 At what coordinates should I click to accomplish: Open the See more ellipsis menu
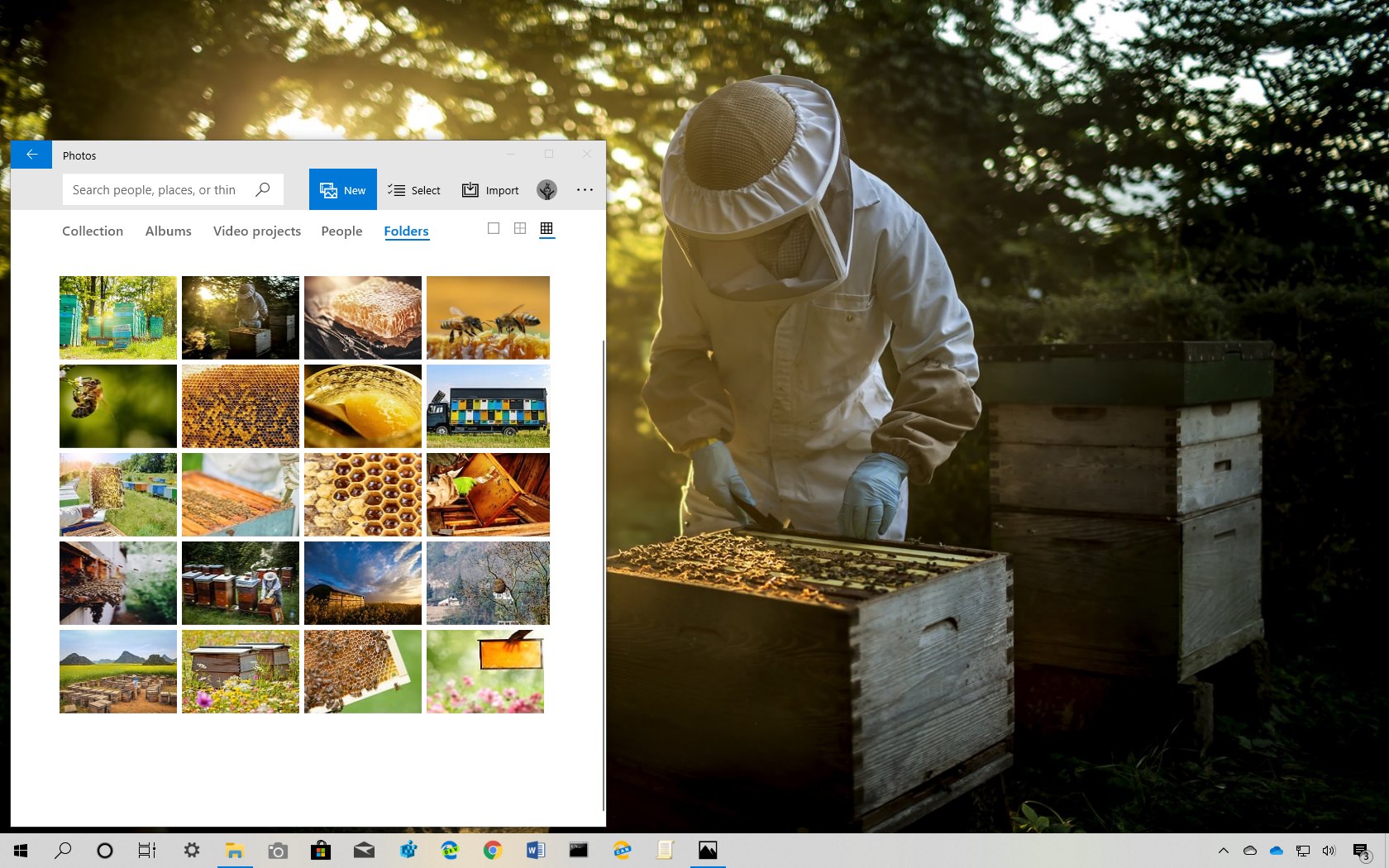(x=585, y=189)
